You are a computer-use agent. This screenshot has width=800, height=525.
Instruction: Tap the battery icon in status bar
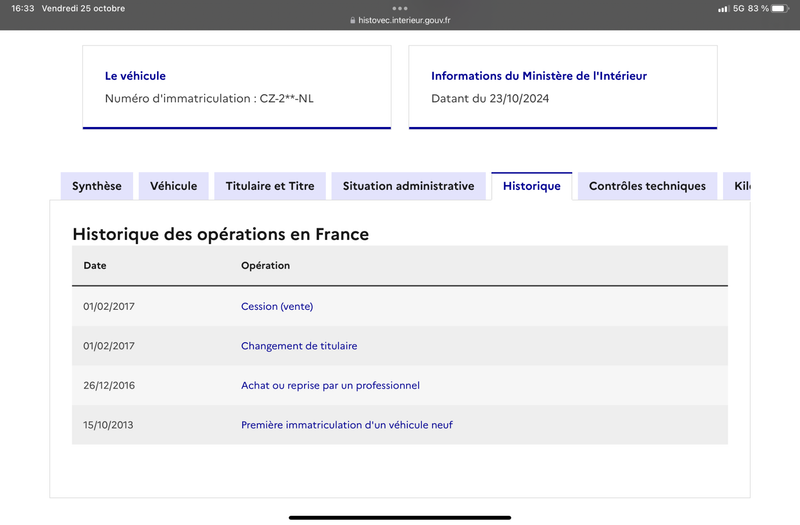click(x=780, y=8)
